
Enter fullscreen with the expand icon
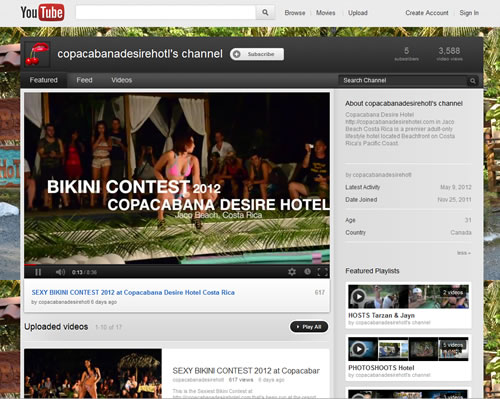coord(323,272)
